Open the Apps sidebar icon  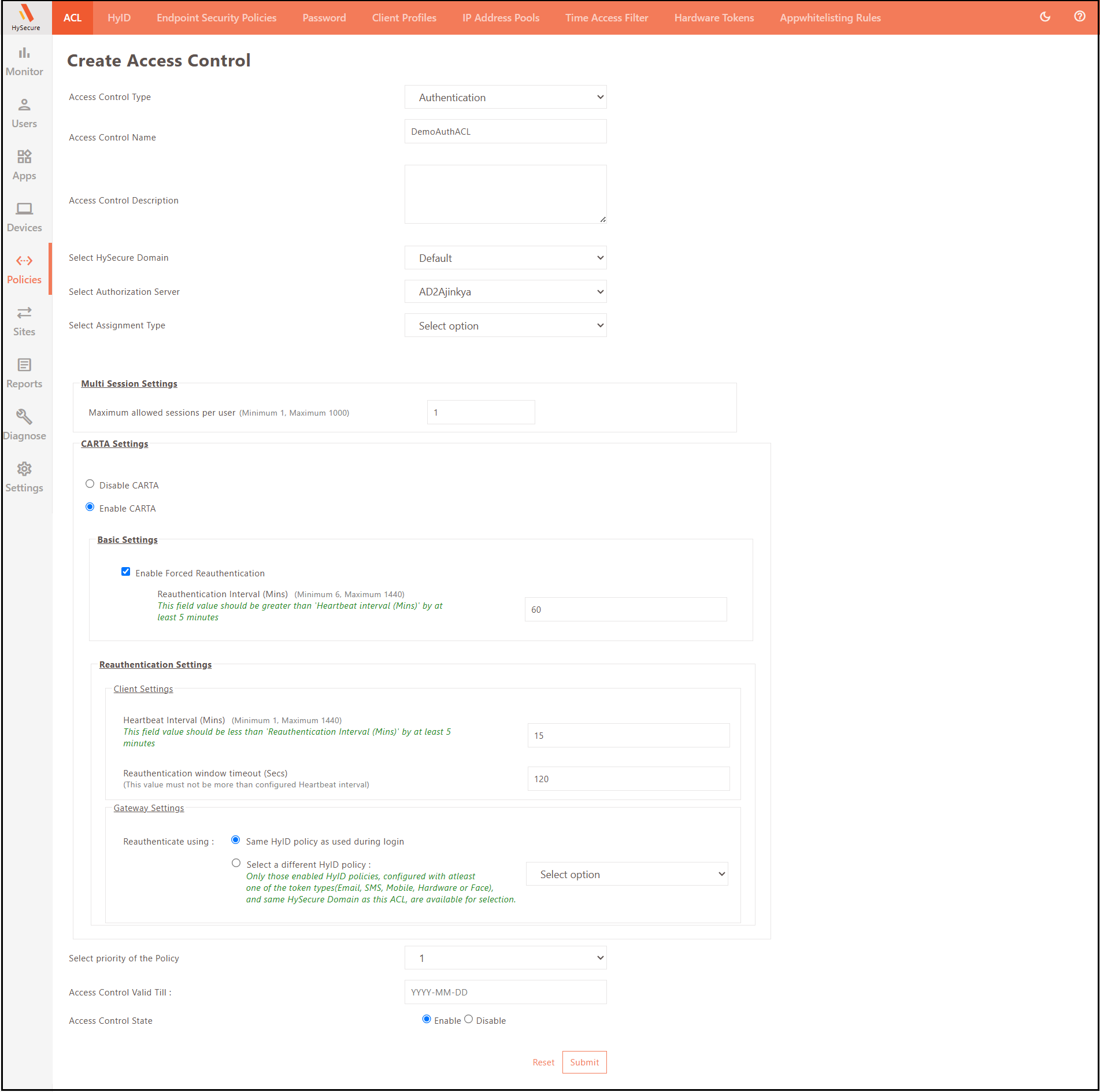tap(24, 158)
